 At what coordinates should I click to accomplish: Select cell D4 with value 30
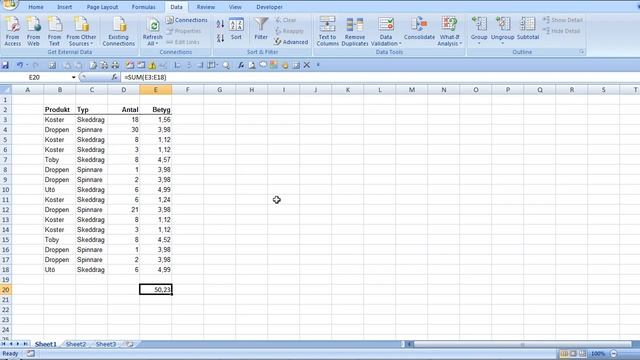tap(124, 130)
